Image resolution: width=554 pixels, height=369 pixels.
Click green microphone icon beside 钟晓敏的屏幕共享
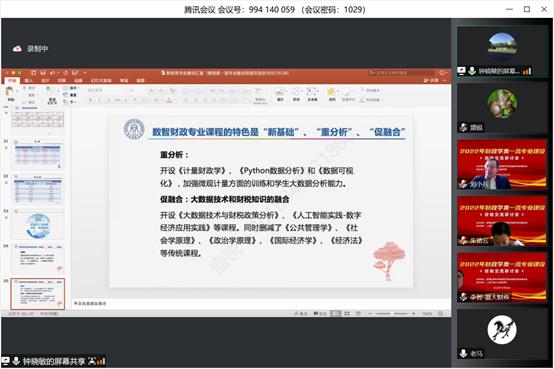(x=16, y=361)
